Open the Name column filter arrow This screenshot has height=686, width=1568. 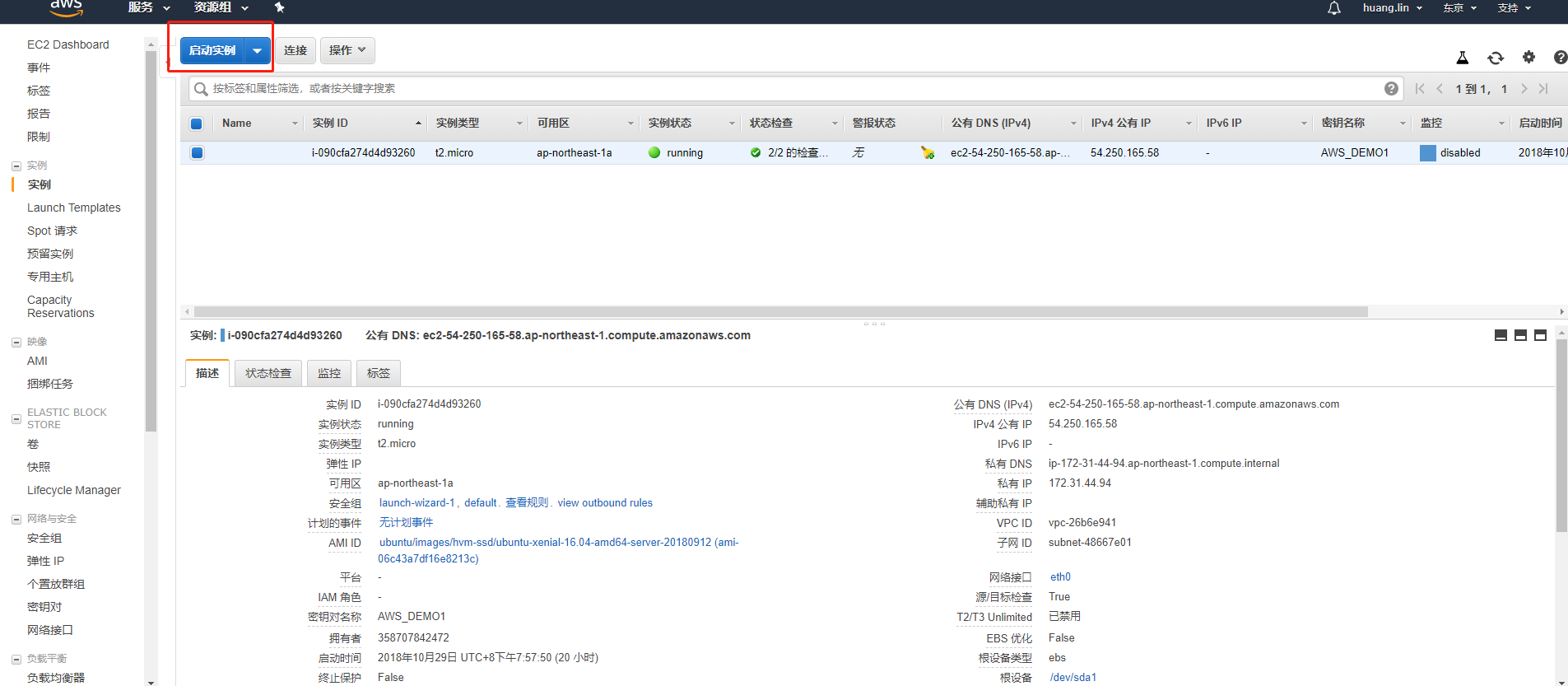tap(295, 124)
